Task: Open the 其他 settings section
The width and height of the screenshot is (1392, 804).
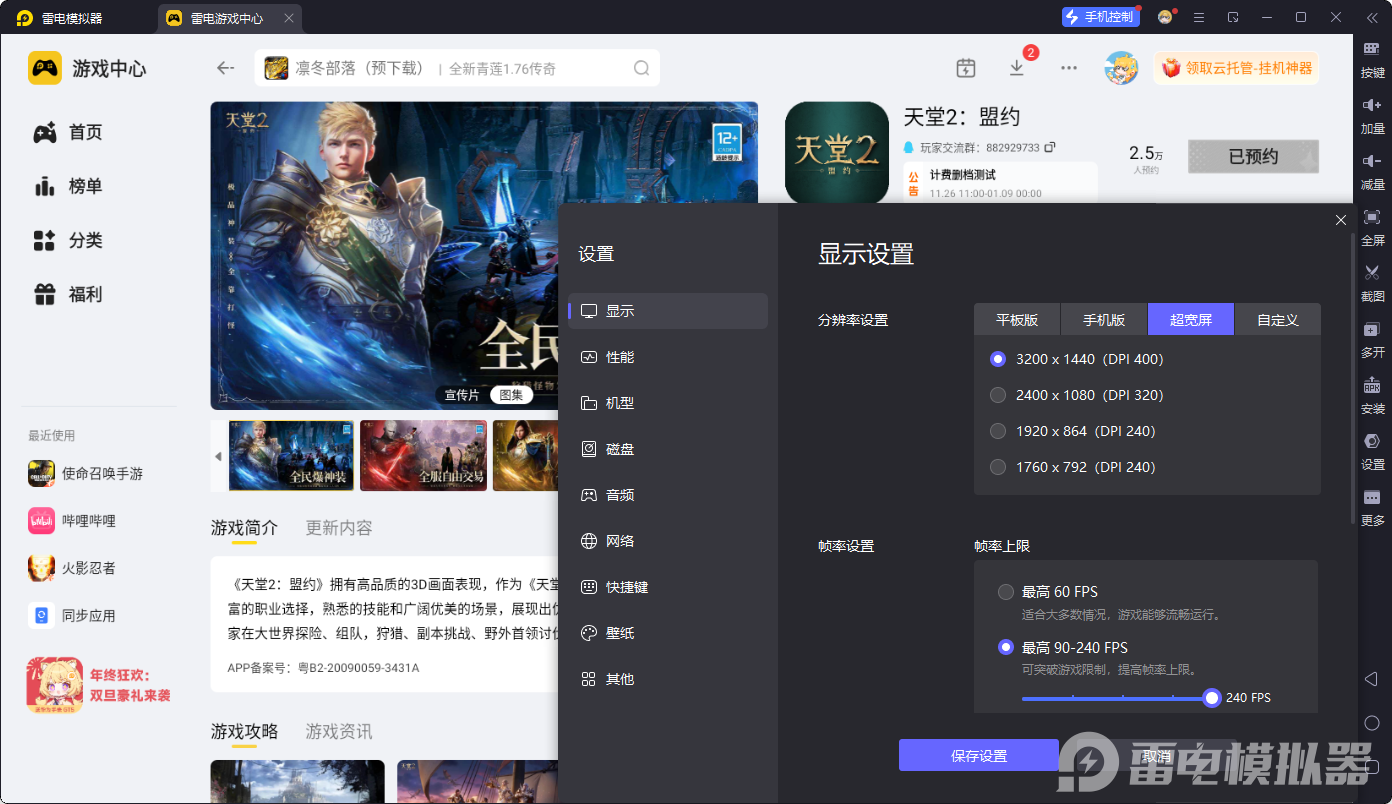Action: coord(668,679)
